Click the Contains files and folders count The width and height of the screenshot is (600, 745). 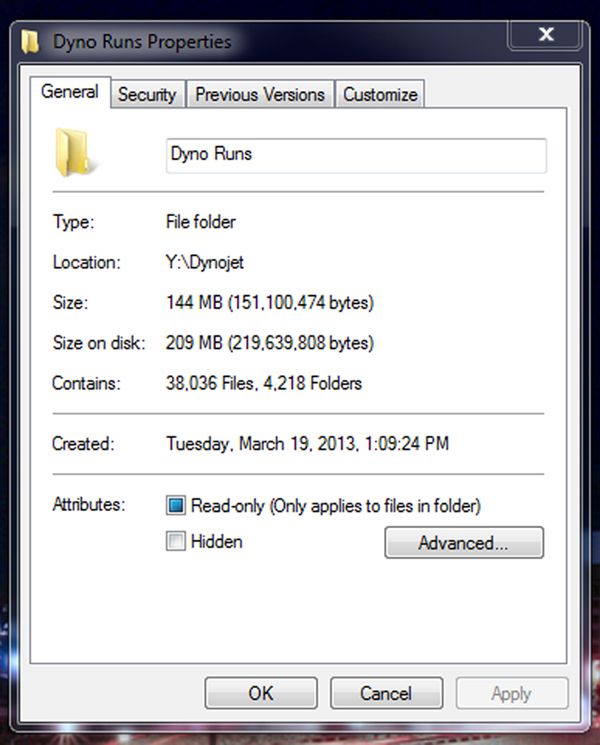[264, 383]
